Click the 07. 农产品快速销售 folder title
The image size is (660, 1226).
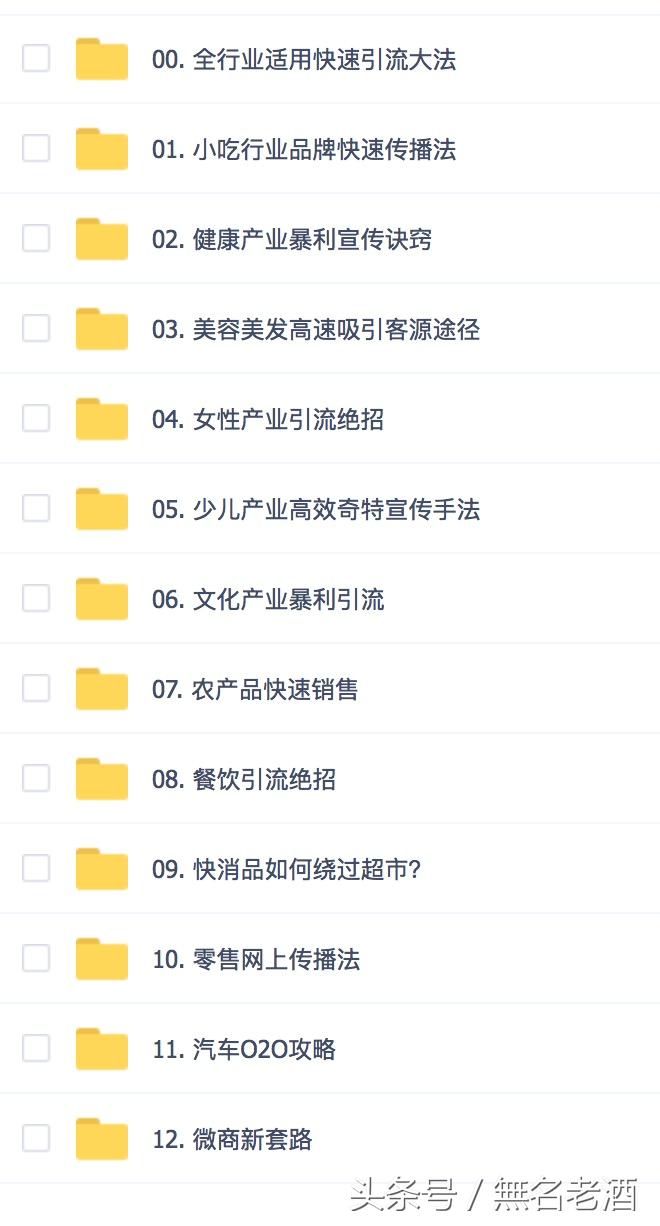(255, 690)
